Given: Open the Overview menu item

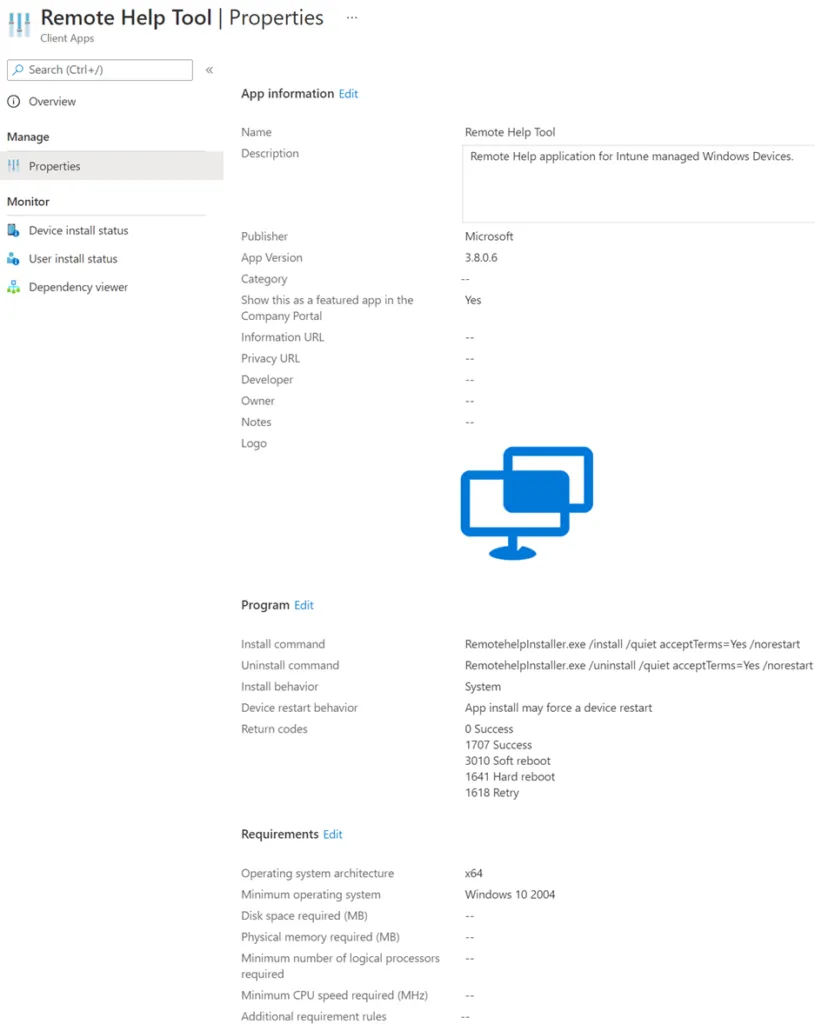Looking at the screenshot, I should [52, 102].
